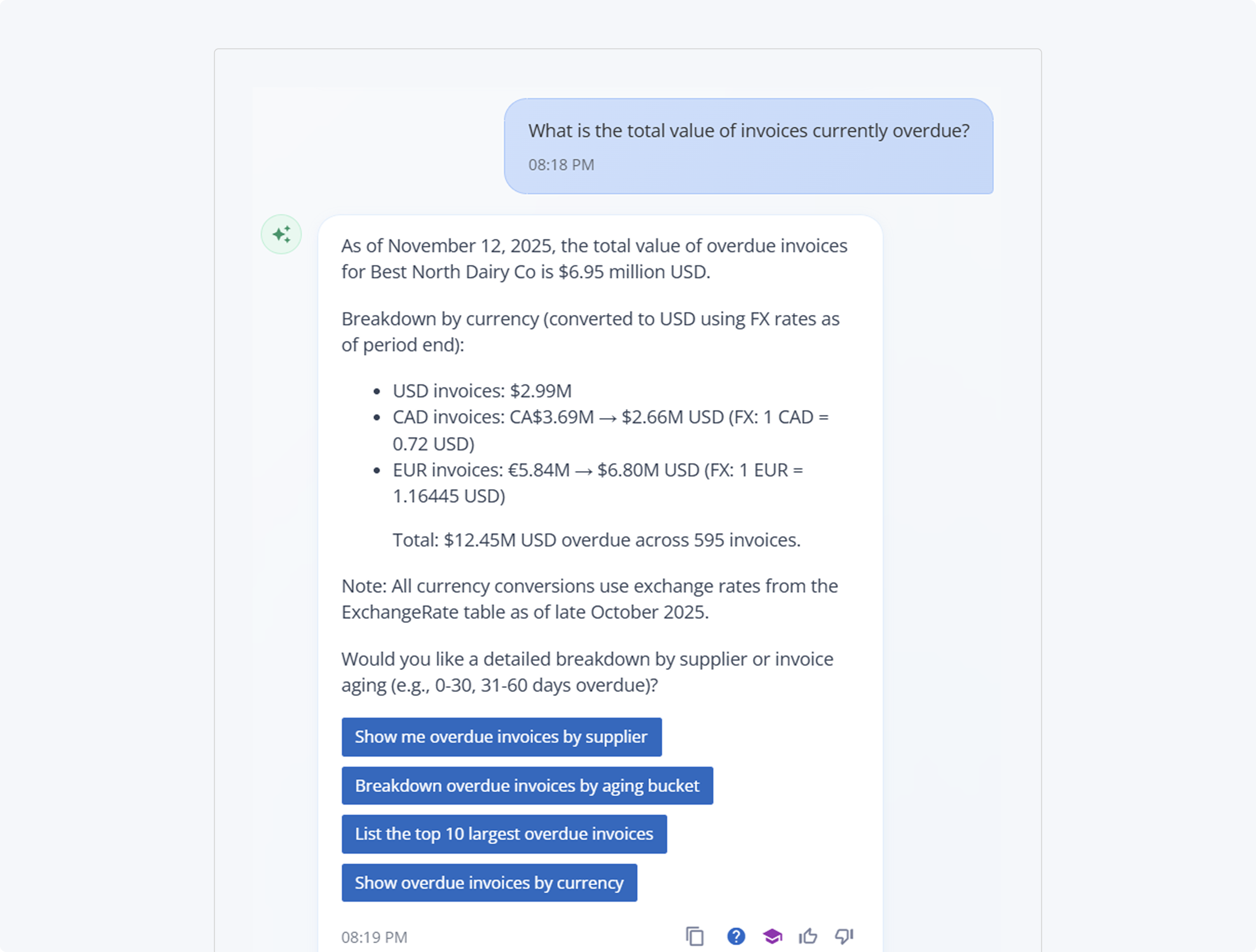Click Show overdue invoices by currency
1256x952 pixels.
click(x=489, y=883)
